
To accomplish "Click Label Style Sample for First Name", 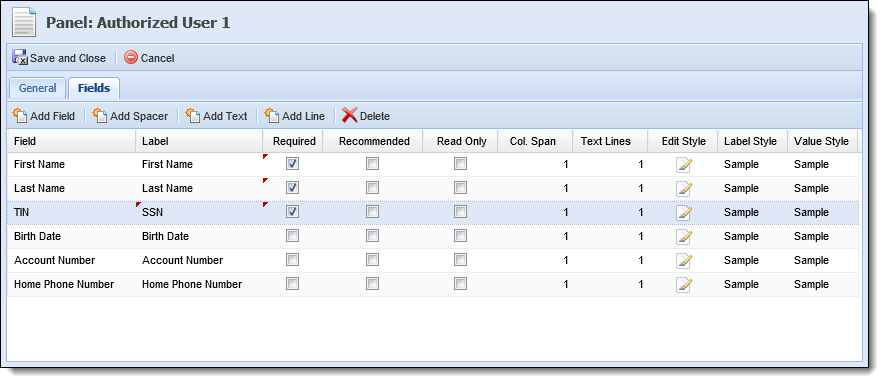I will pyautogui.click(x=741, y=165).
